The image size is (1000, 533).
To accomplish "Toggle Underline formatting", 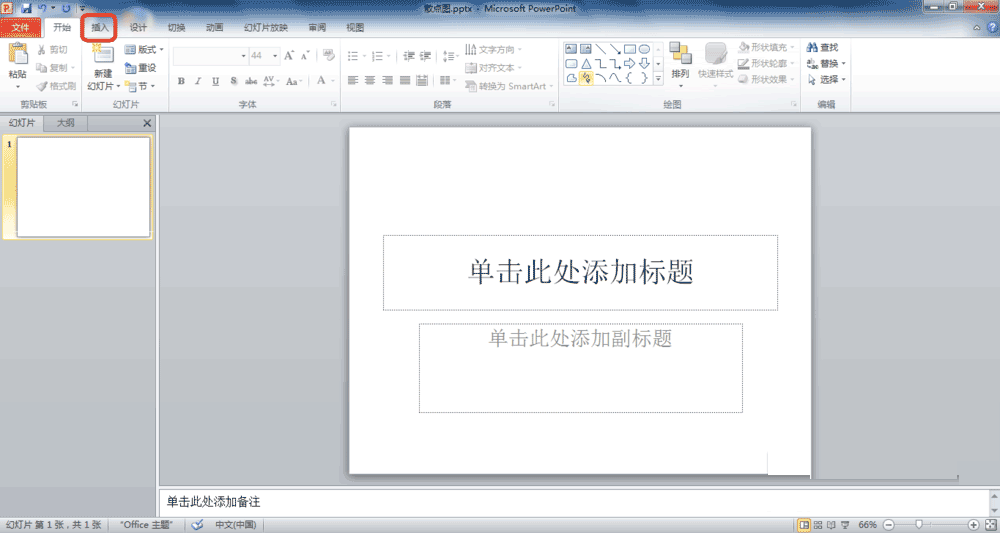I will [x=216, y=81].
